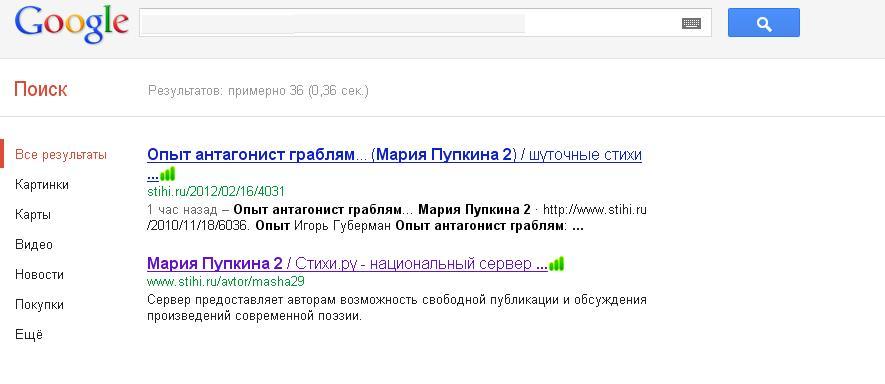885x384 pixels.
Task: Click the blue magnifier search button
Action: tap(764, 23)
